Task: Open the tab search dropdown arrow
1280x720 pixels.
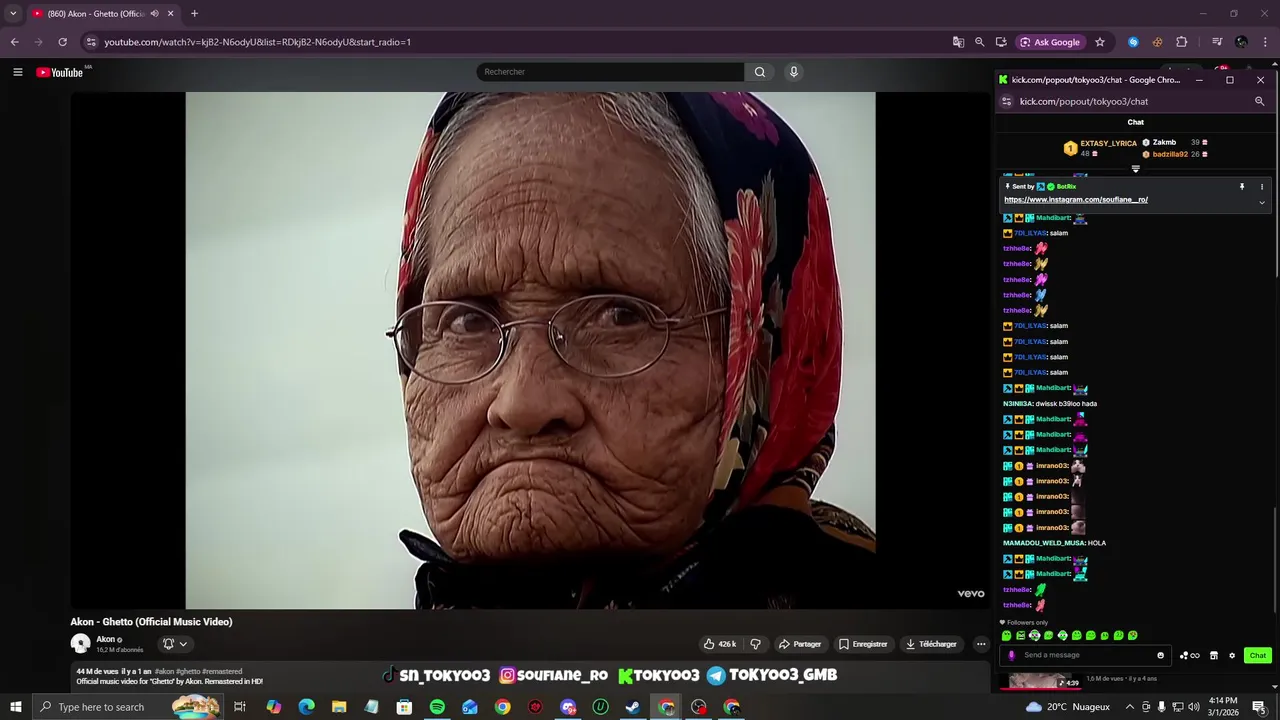Action: coord(13,14)
